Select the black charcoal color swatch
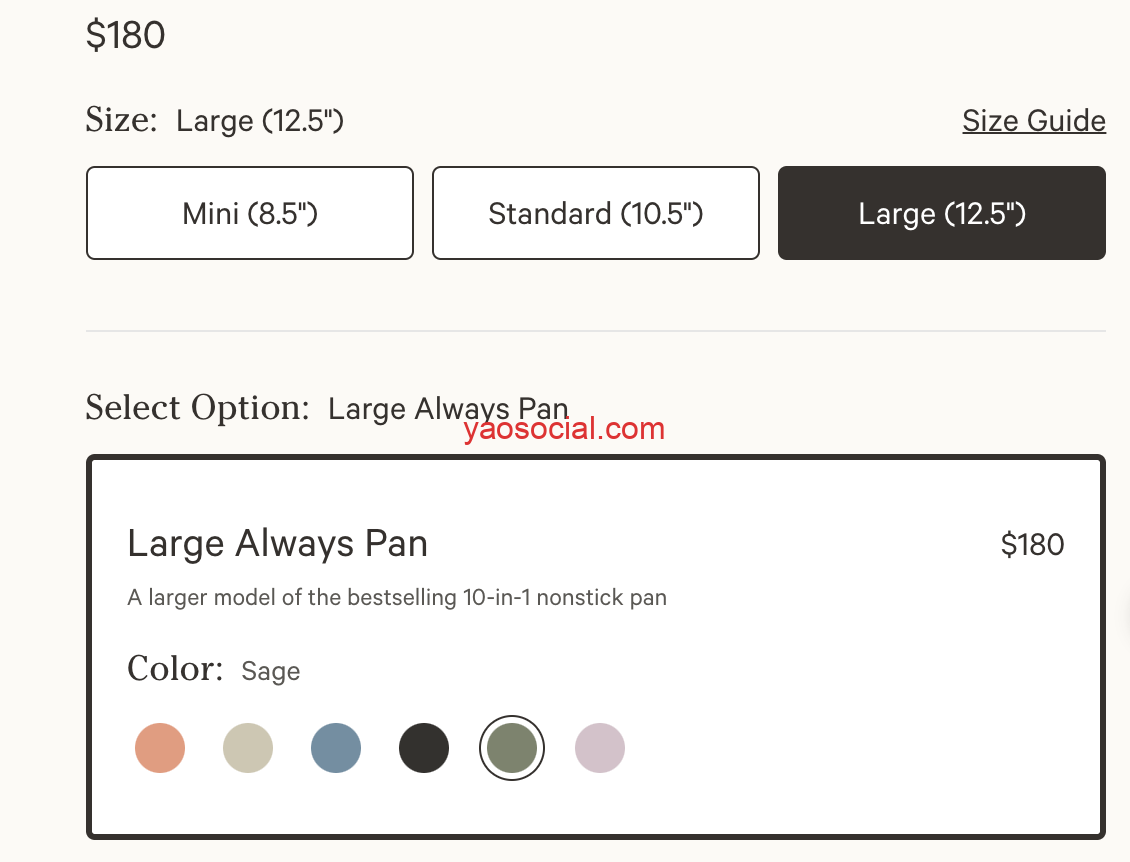 424,748
